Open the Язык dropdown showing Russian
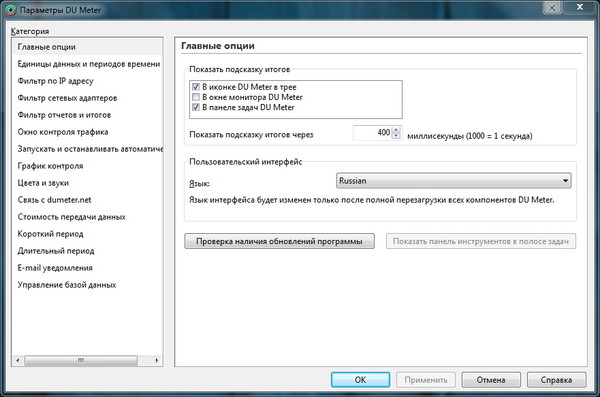Screen dimensions: 600x397 click(453, 180)
